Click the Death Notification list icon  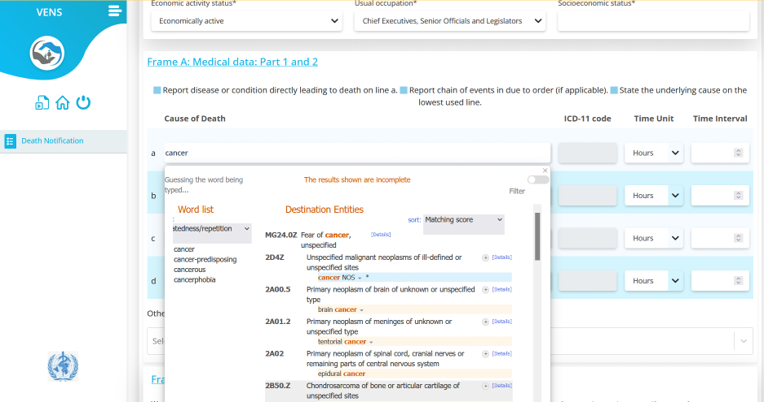tap(10, 141)
